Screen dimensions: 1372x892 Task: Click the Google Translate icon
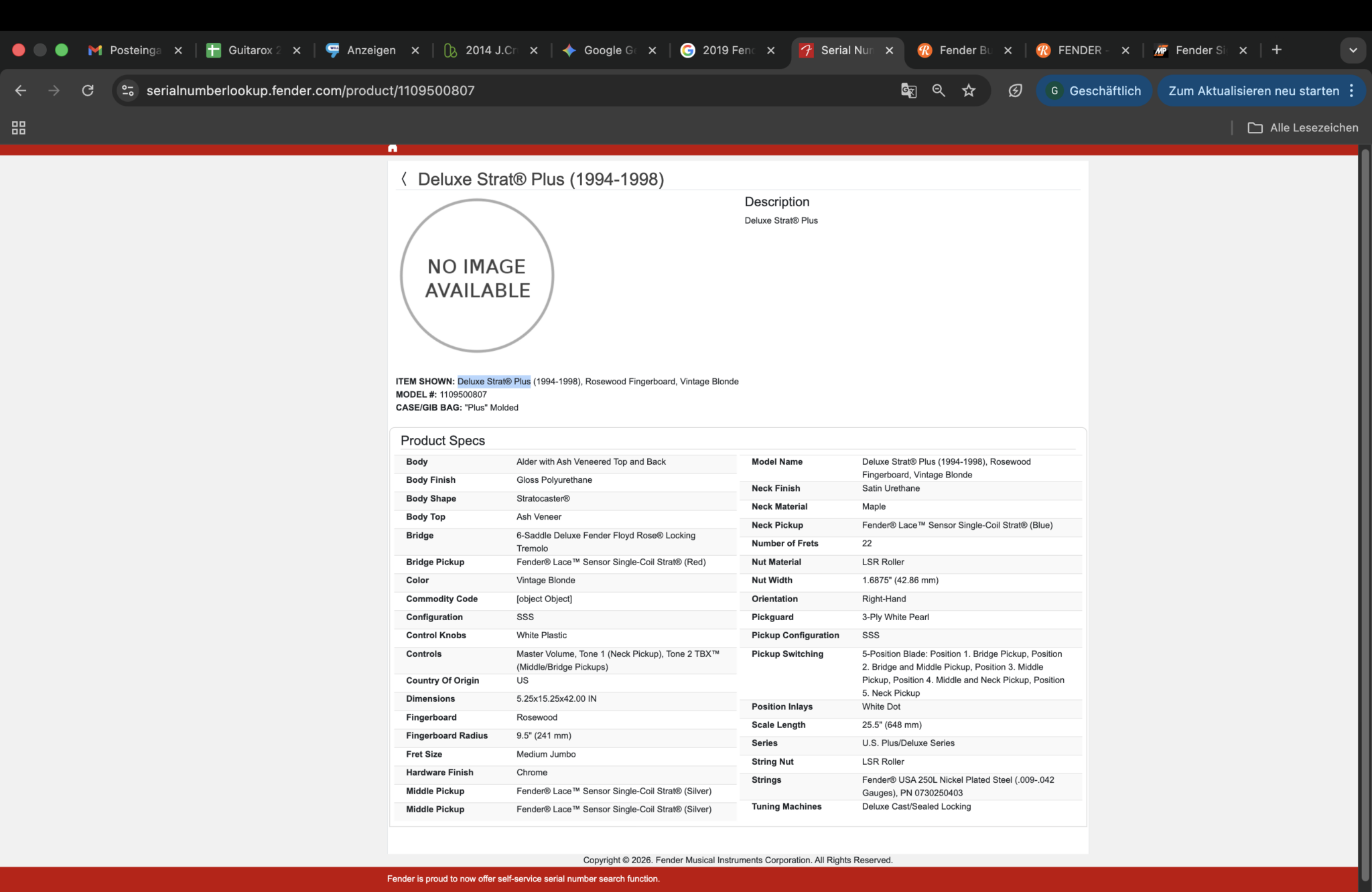point(908,90)
